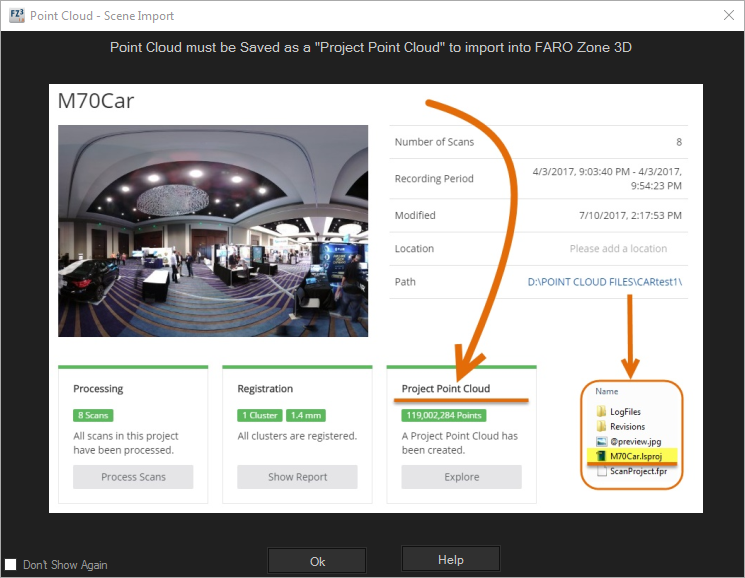Click the Explore button under Project Point Cloud
The width and height of the screenshot is (745, 578).
[461, 477]
